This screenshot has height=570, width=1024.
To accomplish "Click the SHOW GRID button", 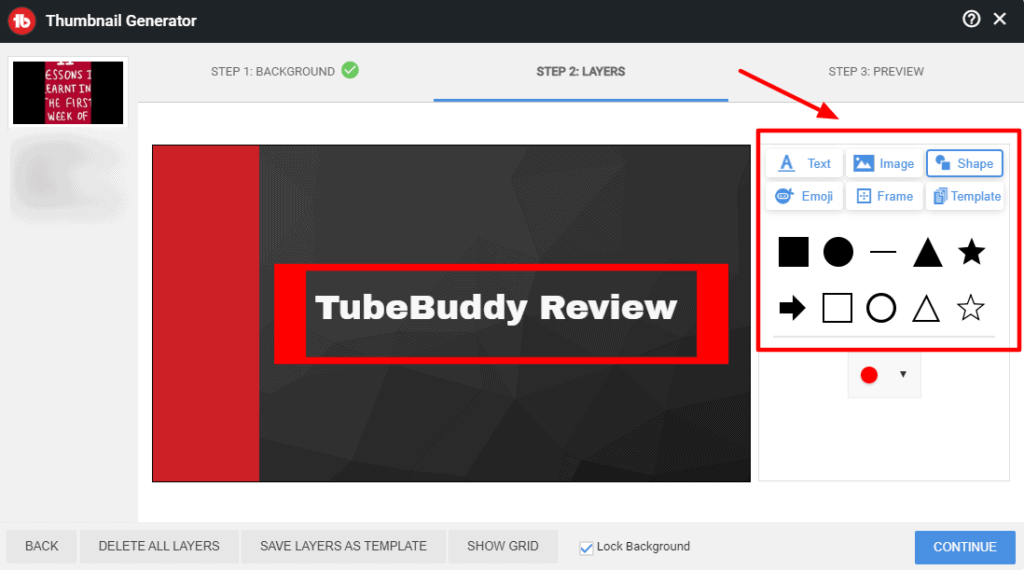I will 503,546.
